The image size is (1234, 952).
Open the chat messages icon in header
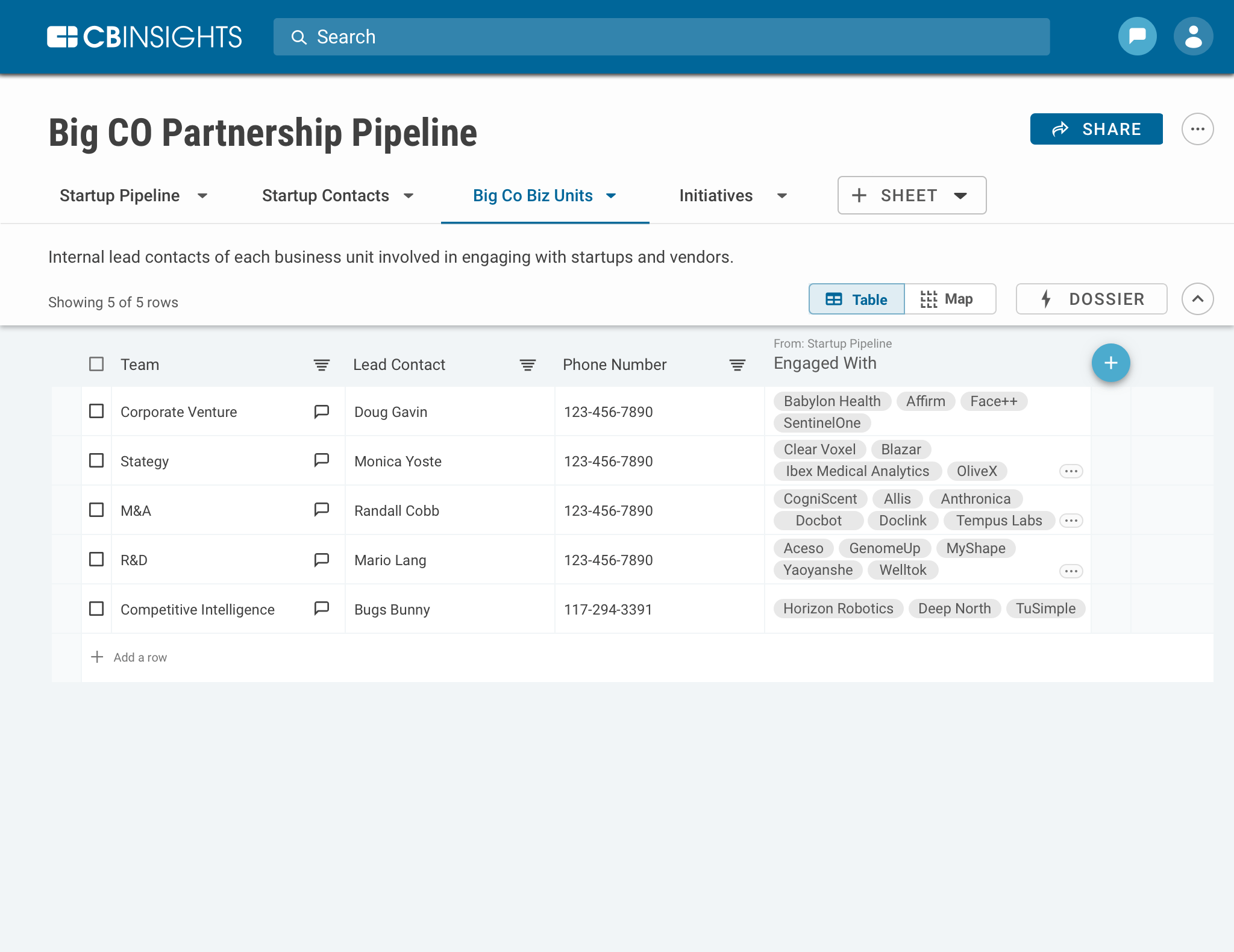click(1137, 37)
